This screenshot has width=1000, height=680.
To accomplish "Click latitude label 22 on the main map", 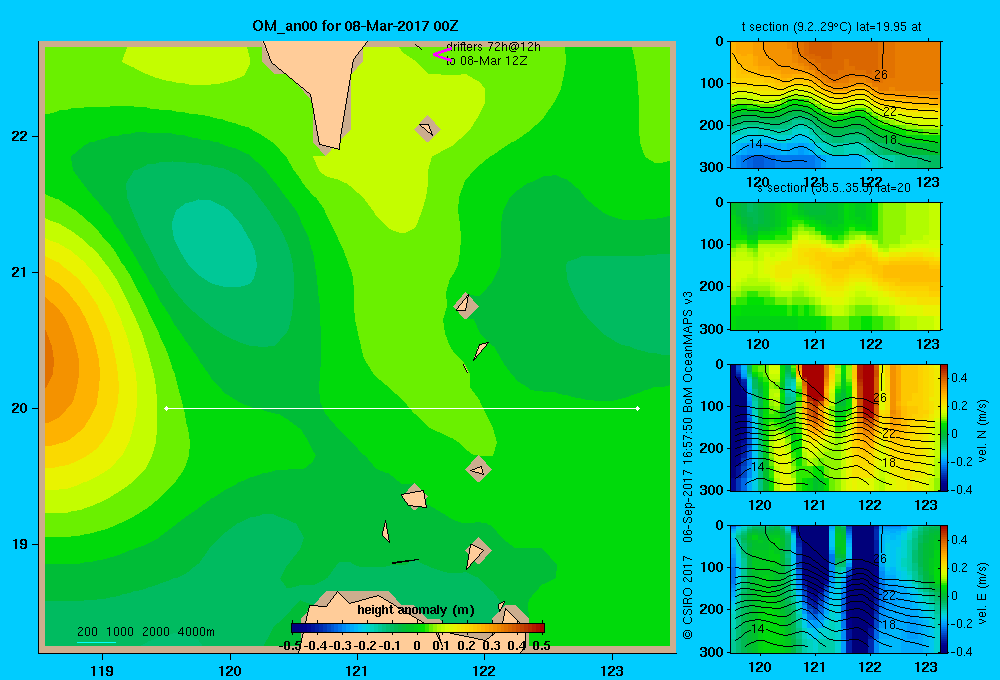I will [x=20, y=136].
